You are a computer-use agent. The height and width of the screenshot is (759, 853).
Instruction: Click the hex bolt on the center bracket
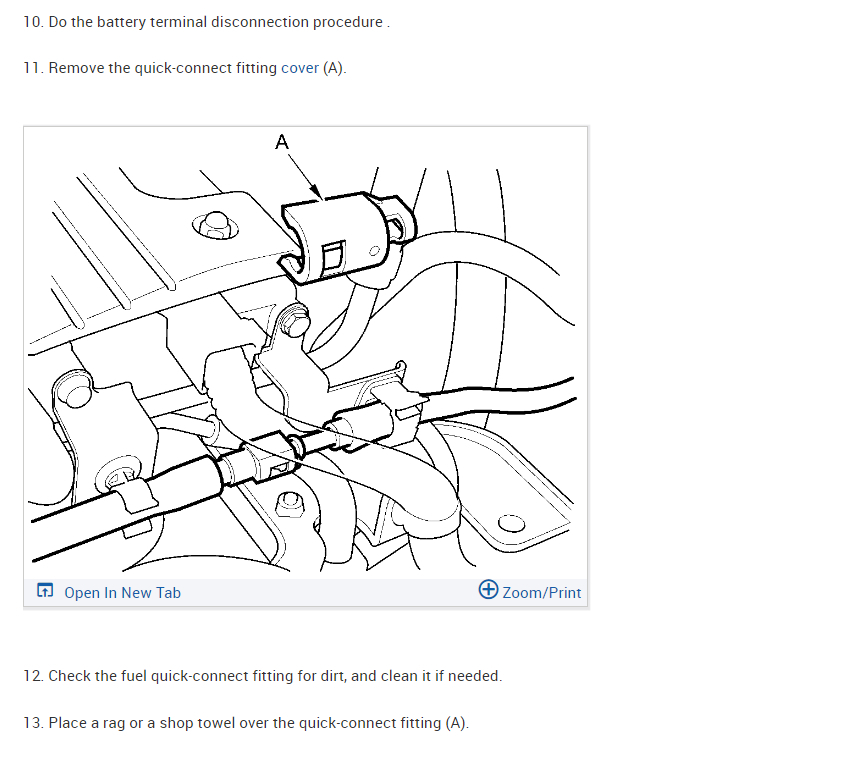(294, 320)
